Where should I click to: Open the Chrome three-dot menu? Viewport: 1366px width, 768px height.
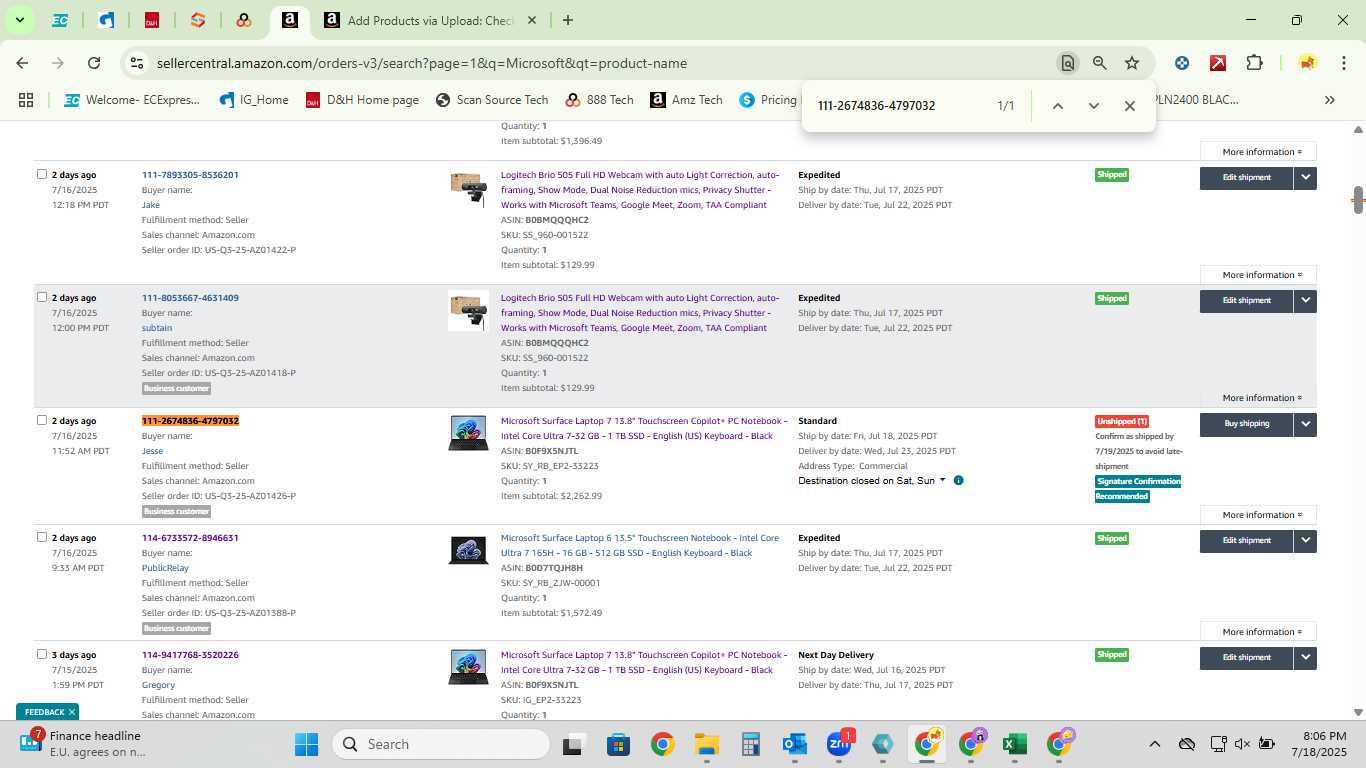(1343, 63)
